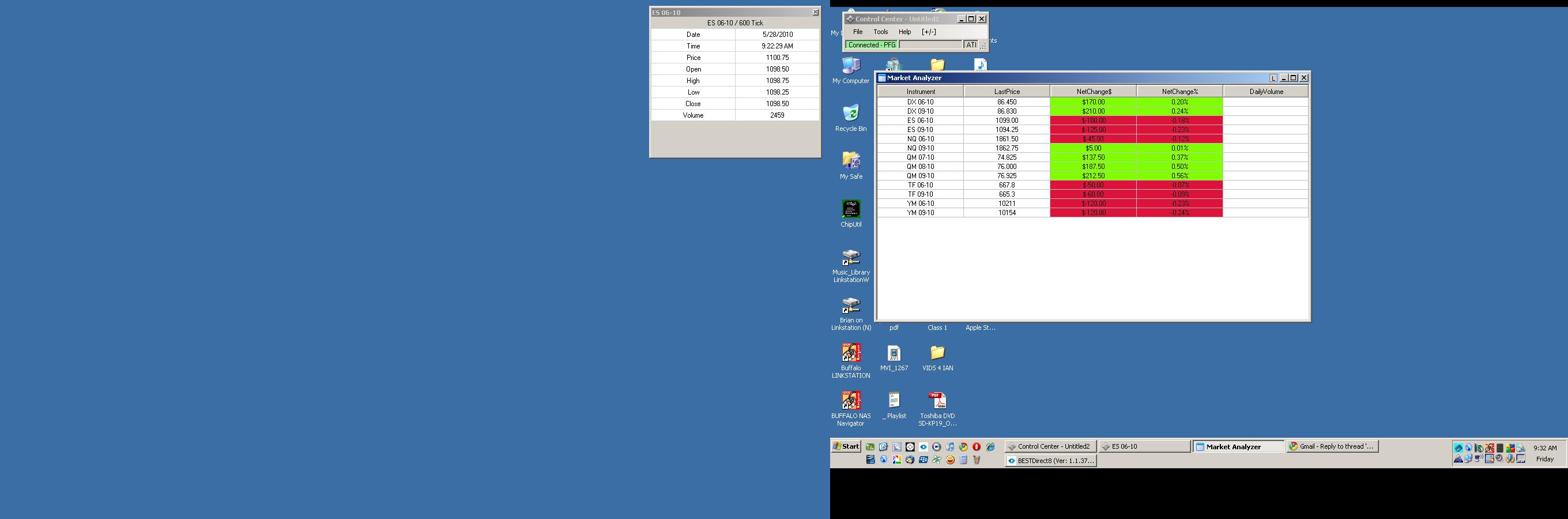The height and width of the screenshot is (519, 1568).
Task: Open BUFFALO NAS Navigator shortcut
Action: click(x=850, y=401)
